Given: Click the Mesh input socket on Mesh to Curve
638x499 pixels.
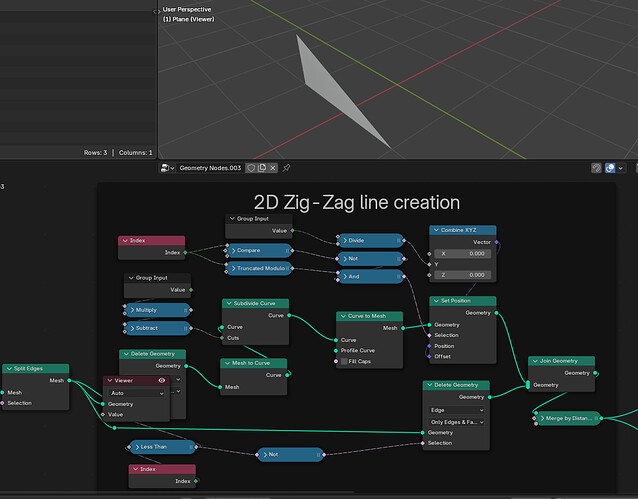Looking at the screenshot, I should coord(220,387).
